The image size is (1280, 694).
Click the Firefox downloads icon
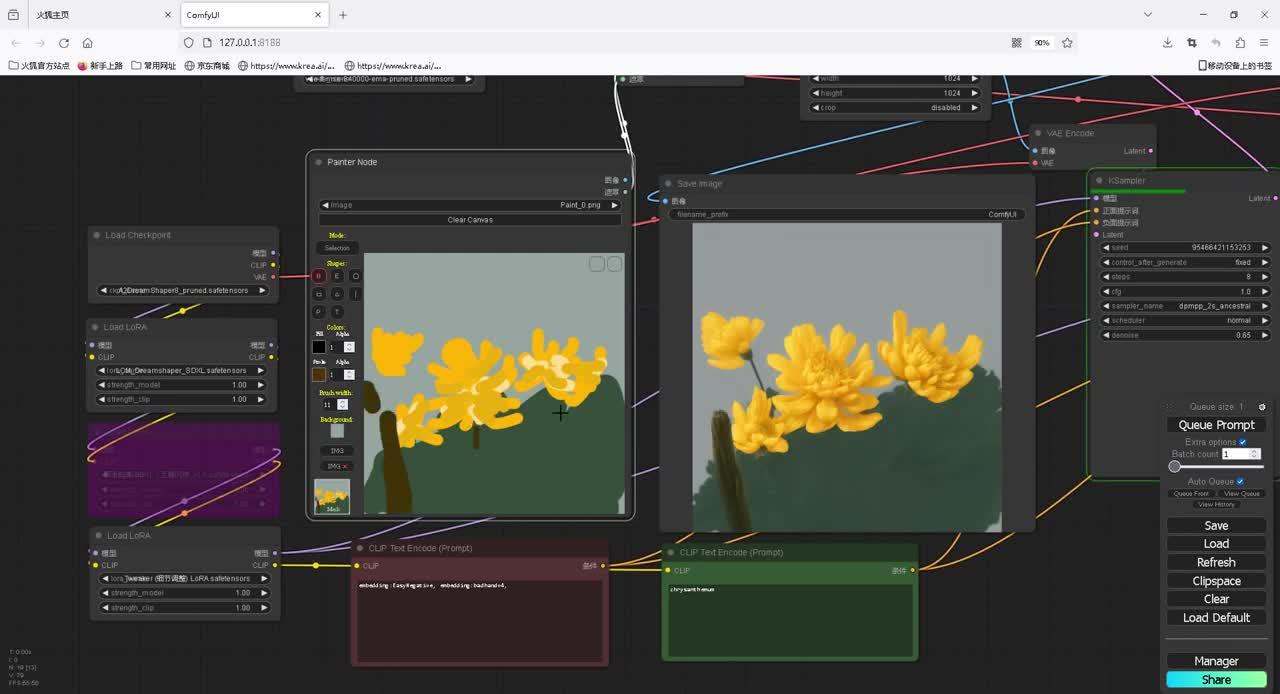(x=1167, y=43)
